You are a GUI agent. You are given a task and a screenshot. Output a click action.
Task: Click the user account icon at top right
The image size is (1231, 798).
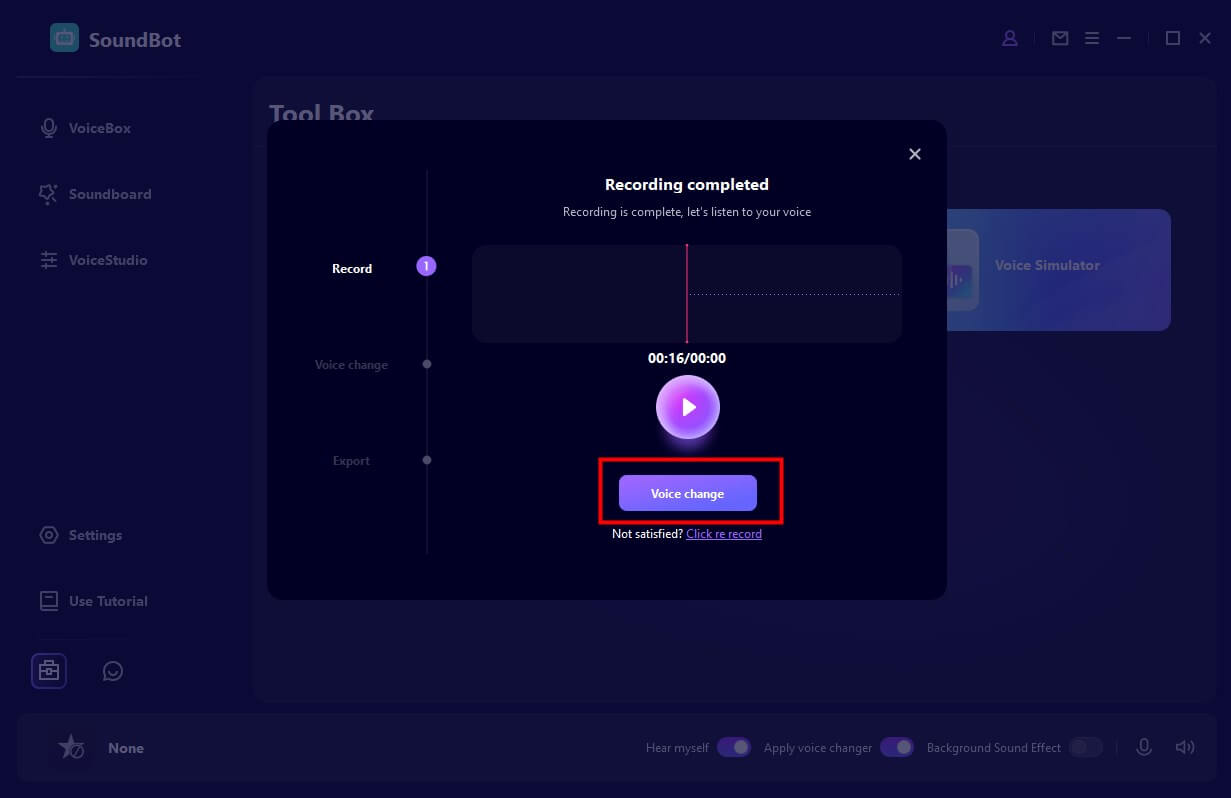[1009, 38]
